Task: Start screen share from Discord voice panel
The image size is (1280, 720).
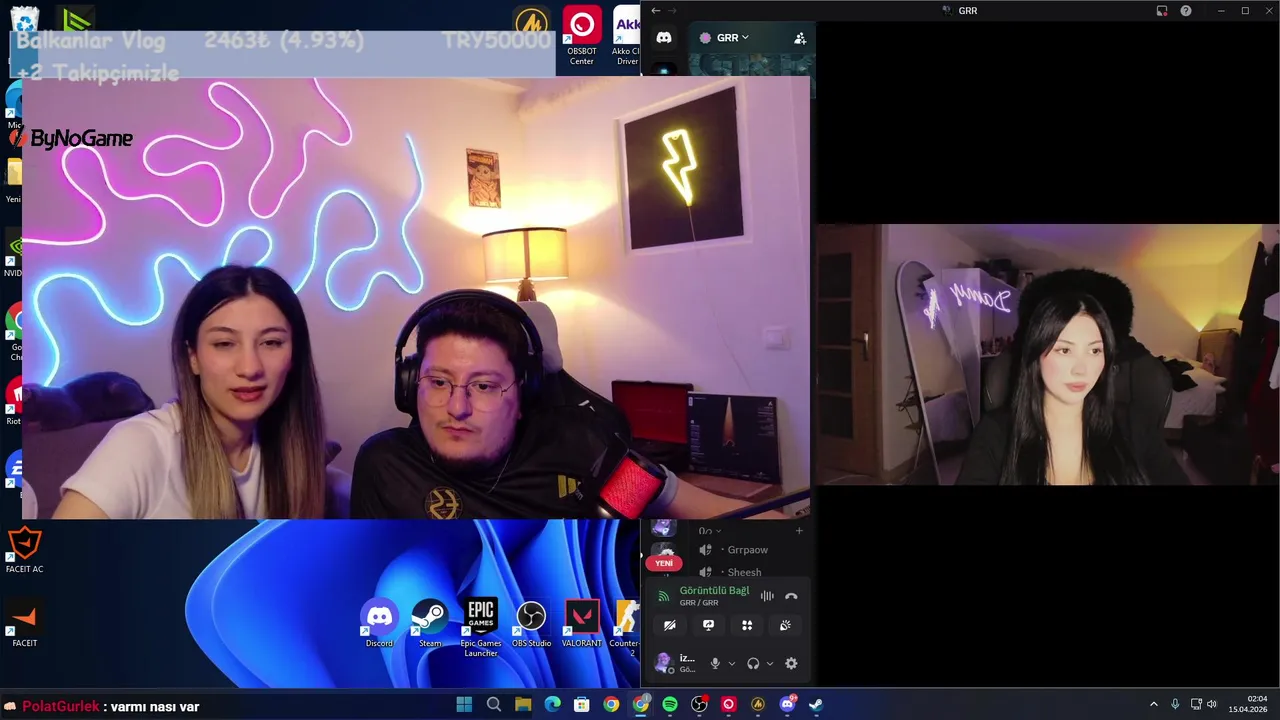Action: tap(708, 625)
